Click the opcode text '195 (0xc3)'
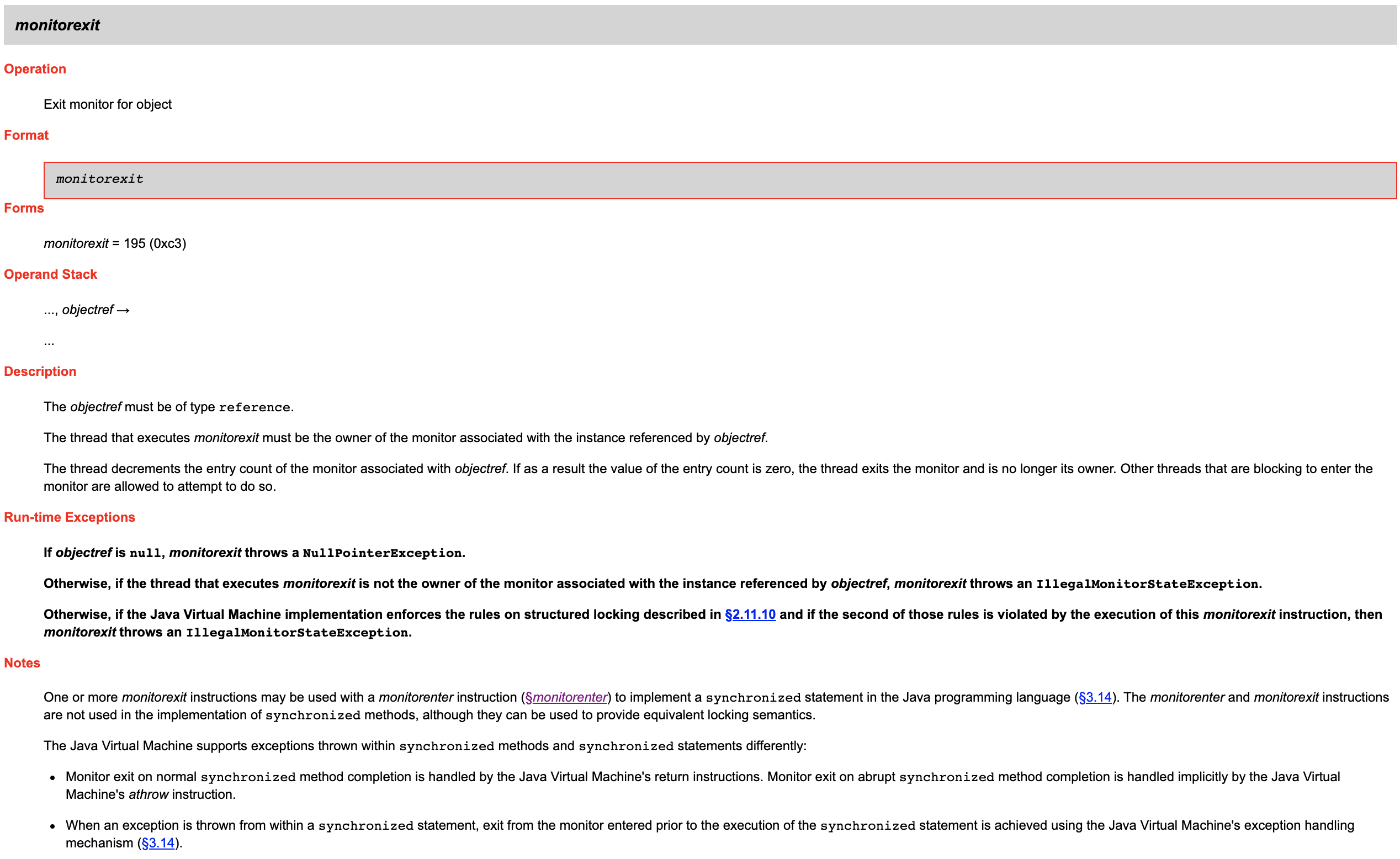Viewport: 1400px width, 859px height. coord(155,243)
